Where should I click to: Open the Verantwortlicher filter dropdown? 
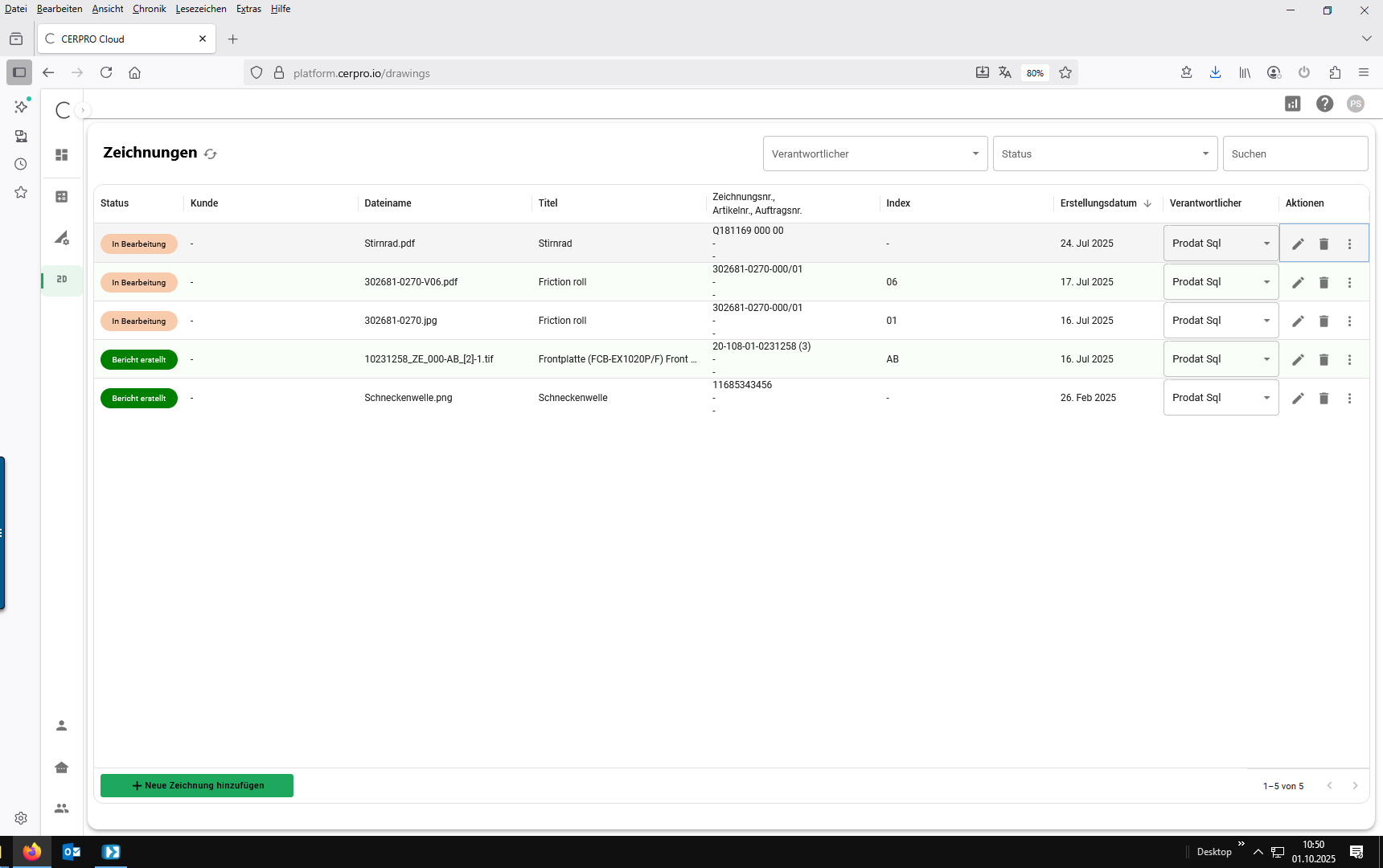[x=875, y=154]
